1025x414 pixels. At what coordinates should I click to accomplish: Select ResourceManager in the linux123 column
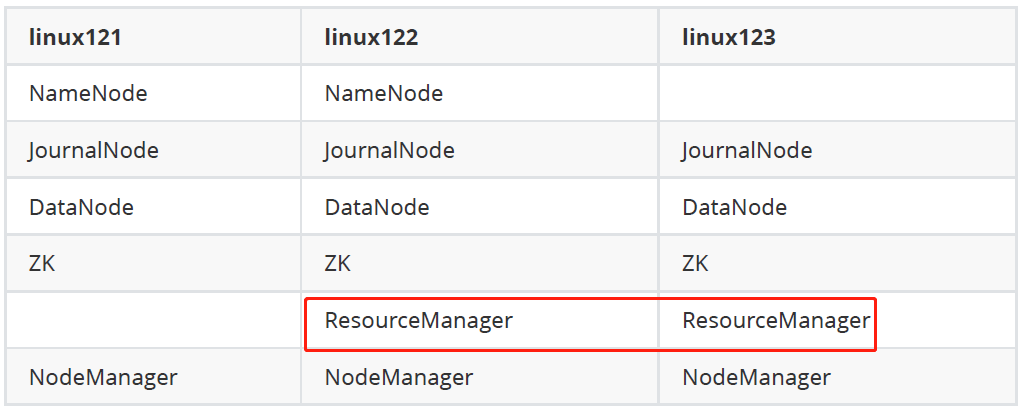coord(776,321)
